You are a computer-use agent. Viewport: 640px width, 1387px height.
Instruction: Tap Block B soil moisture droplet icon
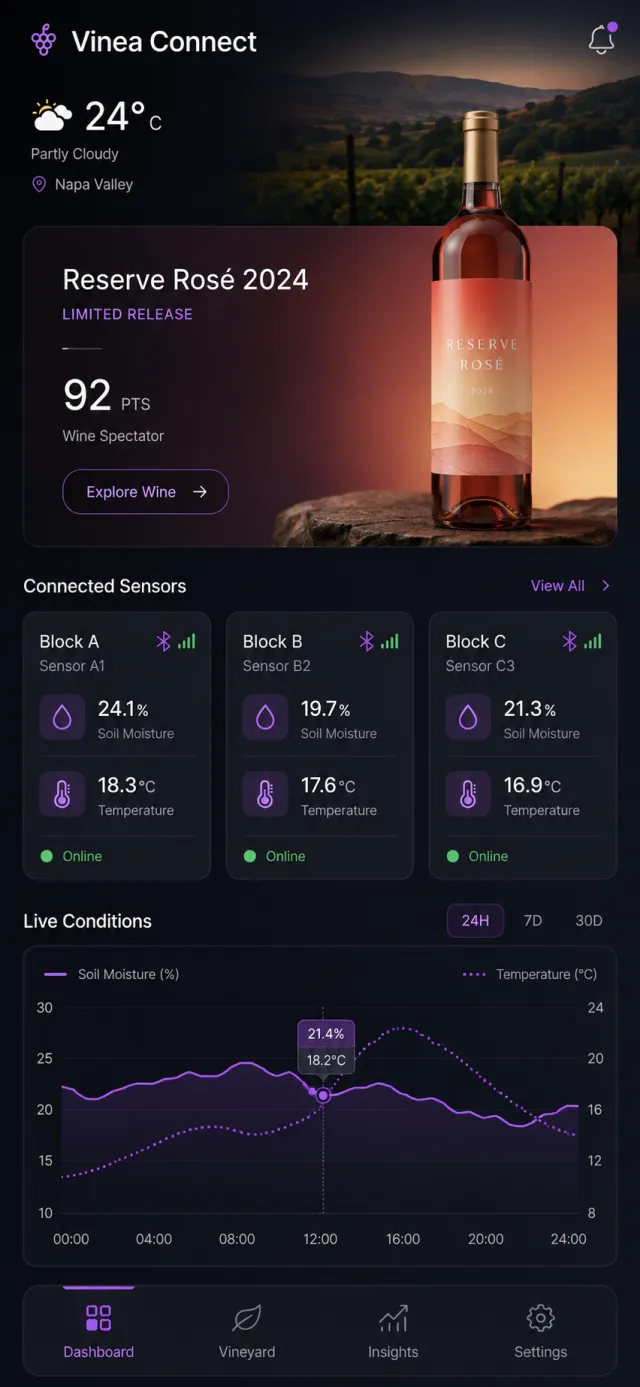pos(265,718)
